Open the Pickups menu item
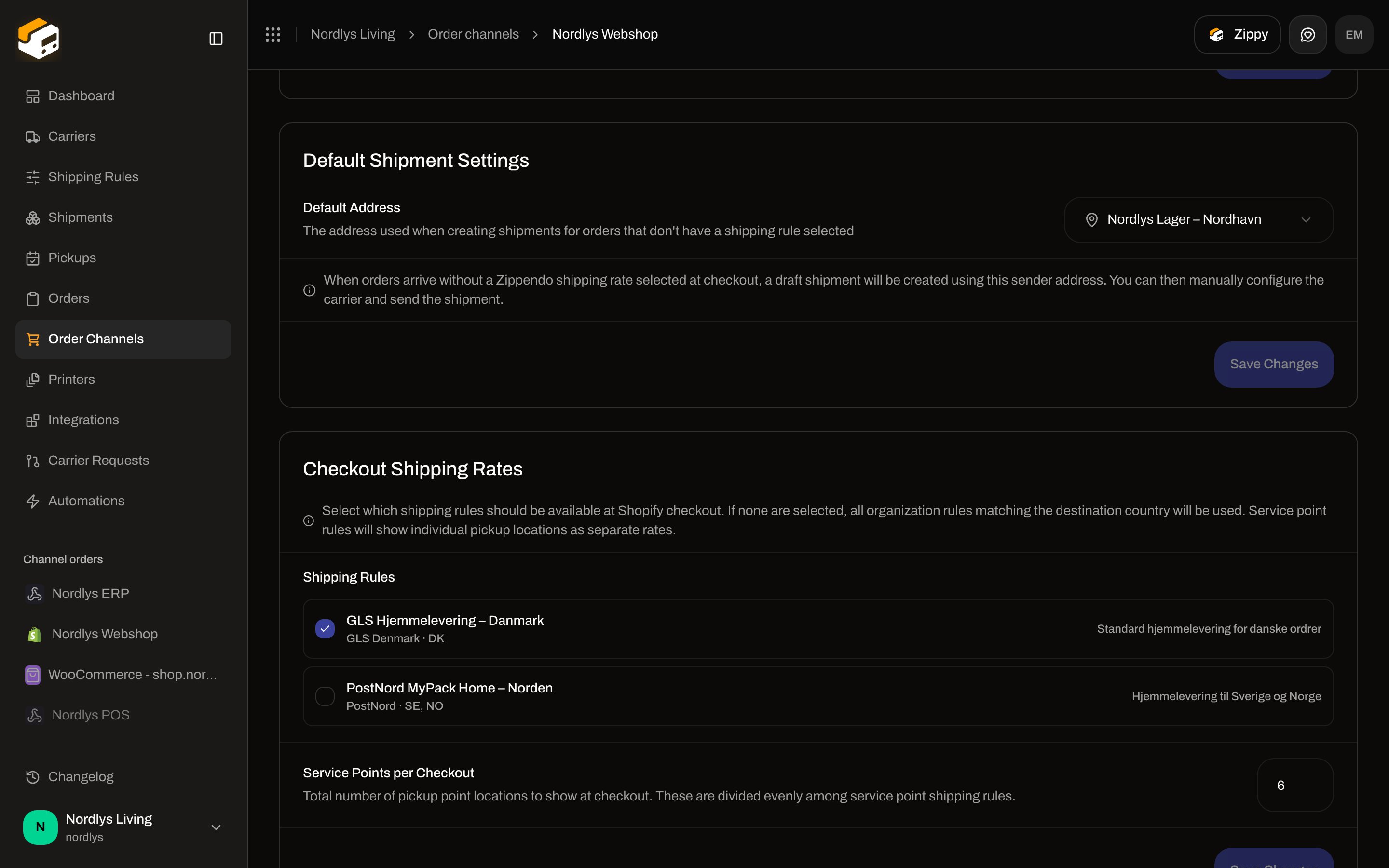 (x=123, y=258)
